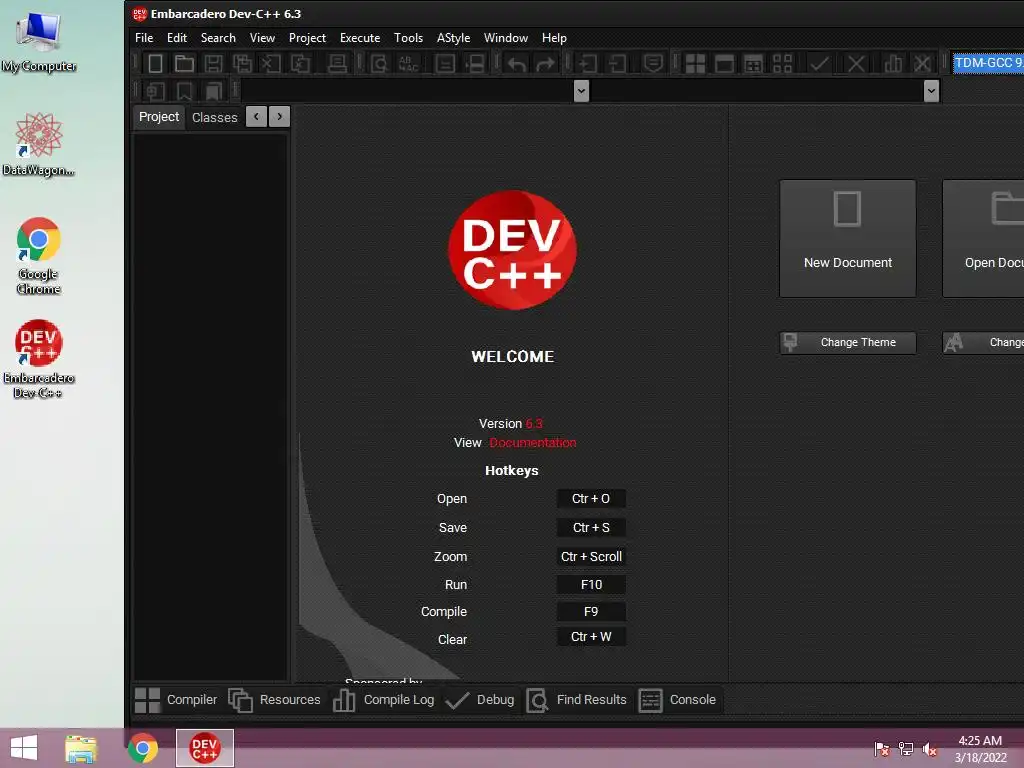Click the Dev-C++ welcome logo
The image size is (1024, 768).
click(x=513, y=250)
